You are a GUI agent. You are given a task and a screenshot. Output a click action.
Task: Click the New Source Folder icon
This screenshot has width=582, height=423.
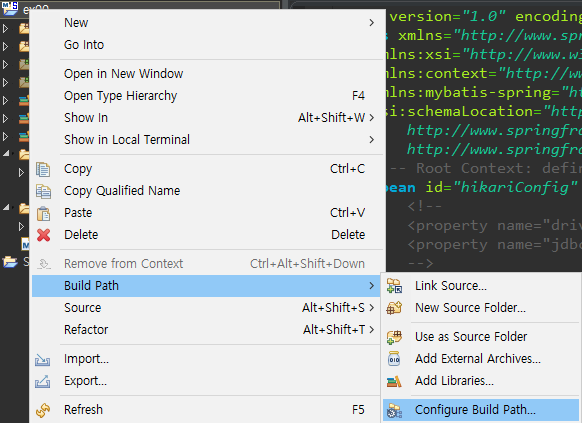394,308
